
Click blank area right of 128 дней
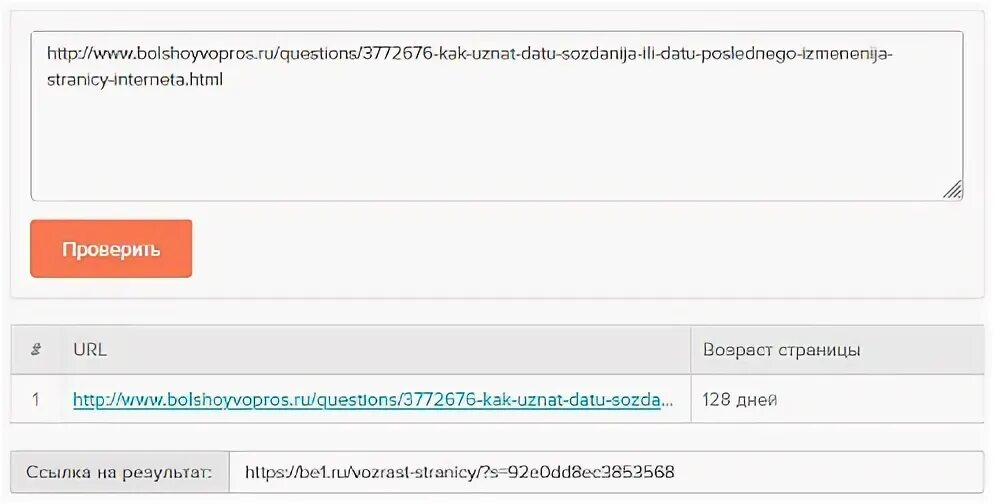[x=880, y=400]
